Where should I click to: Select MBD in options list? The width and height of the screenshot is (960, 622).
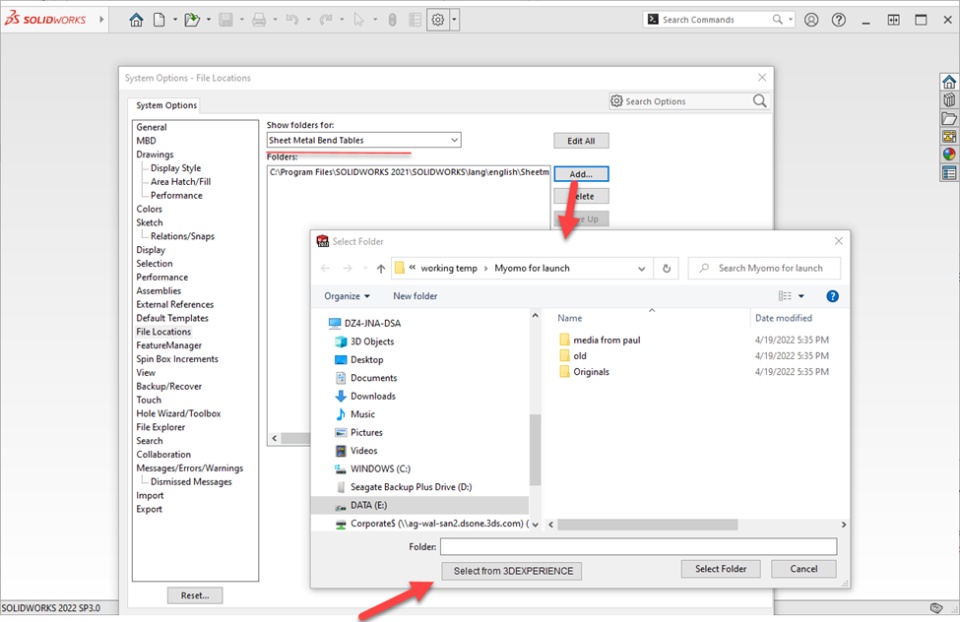pyautogui.click(x=146, y=141)
